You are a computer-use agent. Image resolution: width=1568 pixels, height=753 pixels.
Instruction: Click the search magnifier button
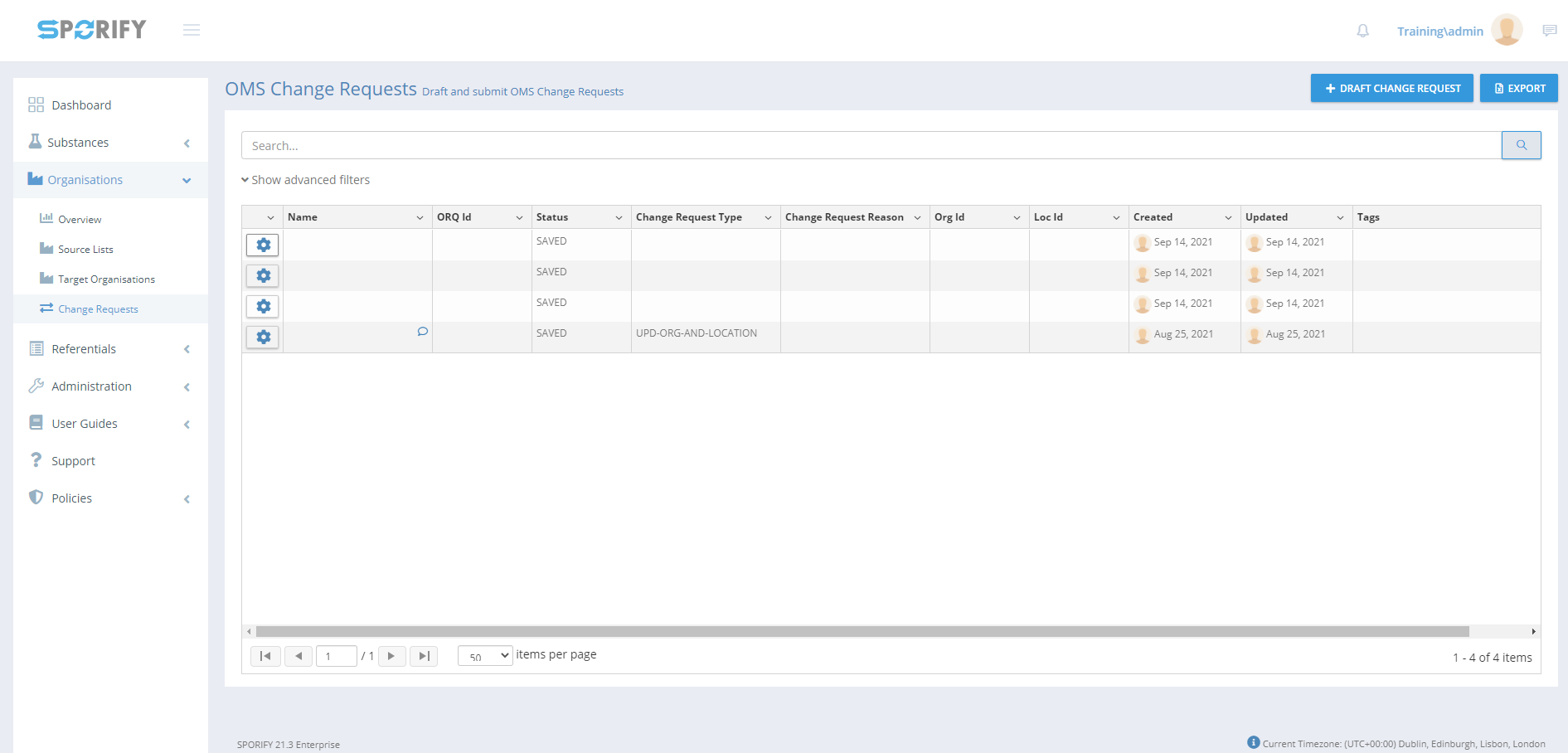(1521, 145)
